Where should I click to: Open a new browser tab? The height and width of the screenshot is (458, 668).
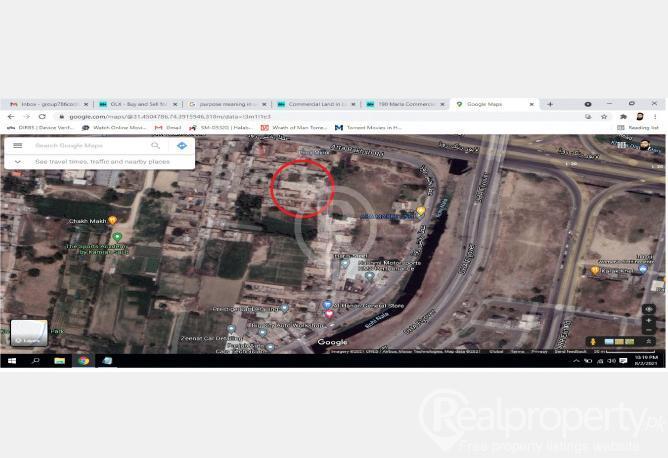(549, 104)
